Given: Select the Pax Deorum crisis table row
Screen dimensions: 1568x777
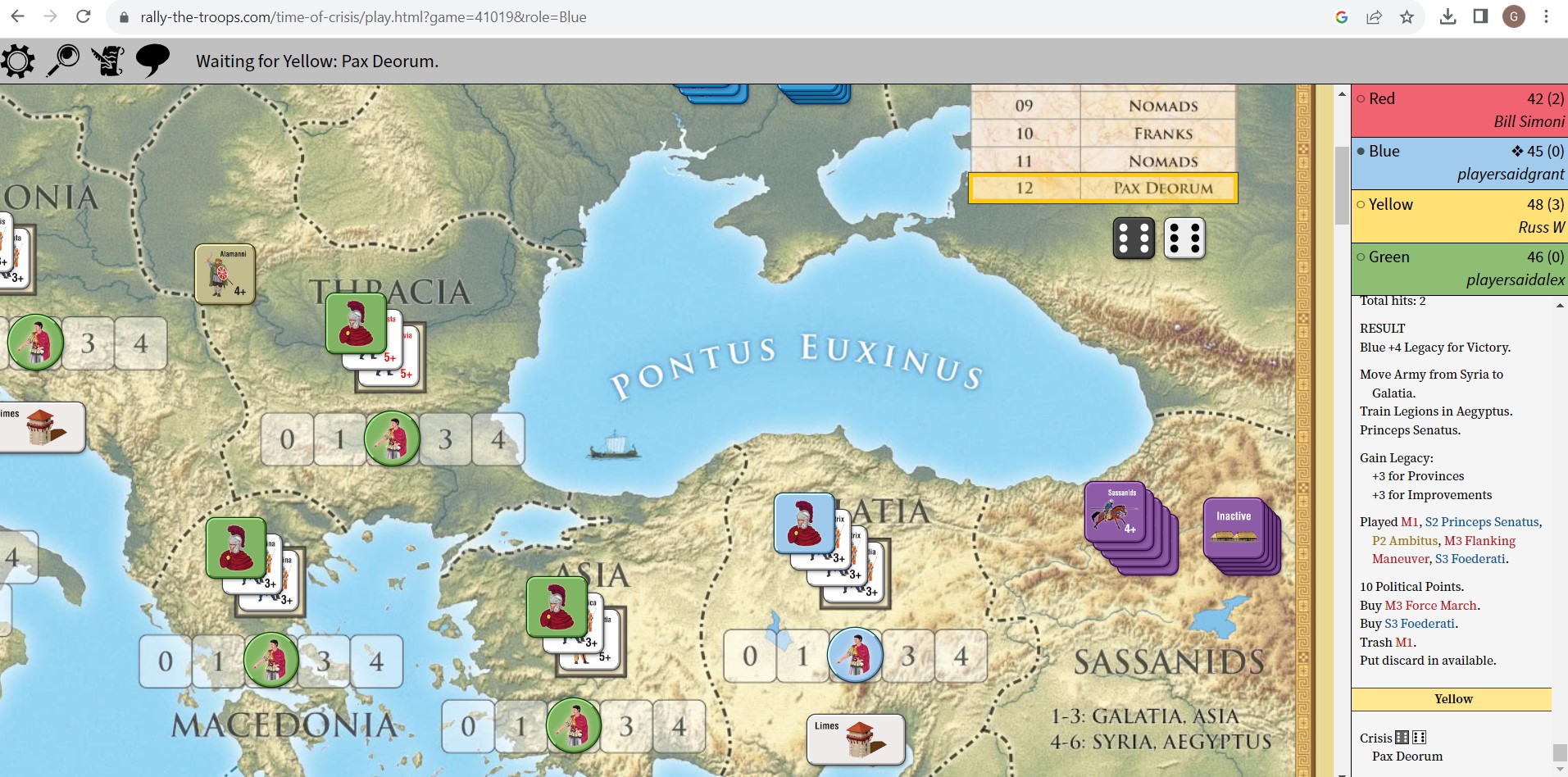Looking at the screenshot, I should click(1102, 188).
